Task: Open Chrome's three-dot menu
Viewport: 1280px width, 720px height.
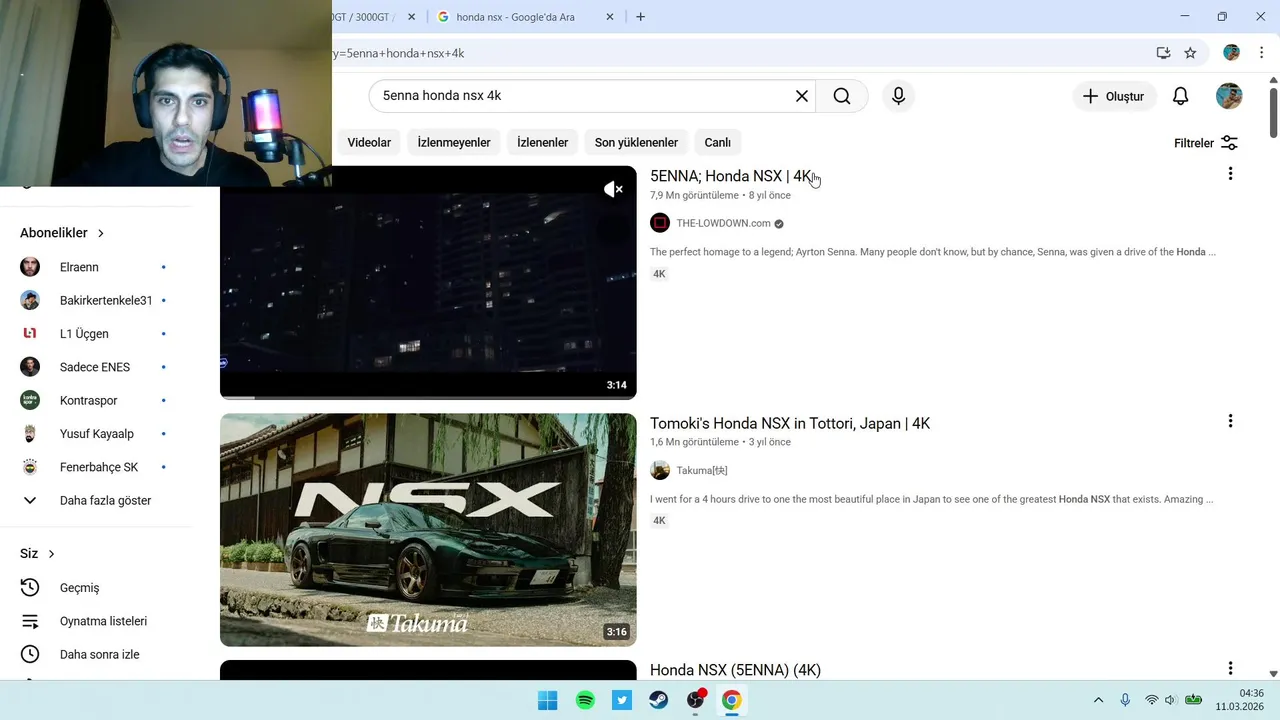Action: click(1262, 53)
